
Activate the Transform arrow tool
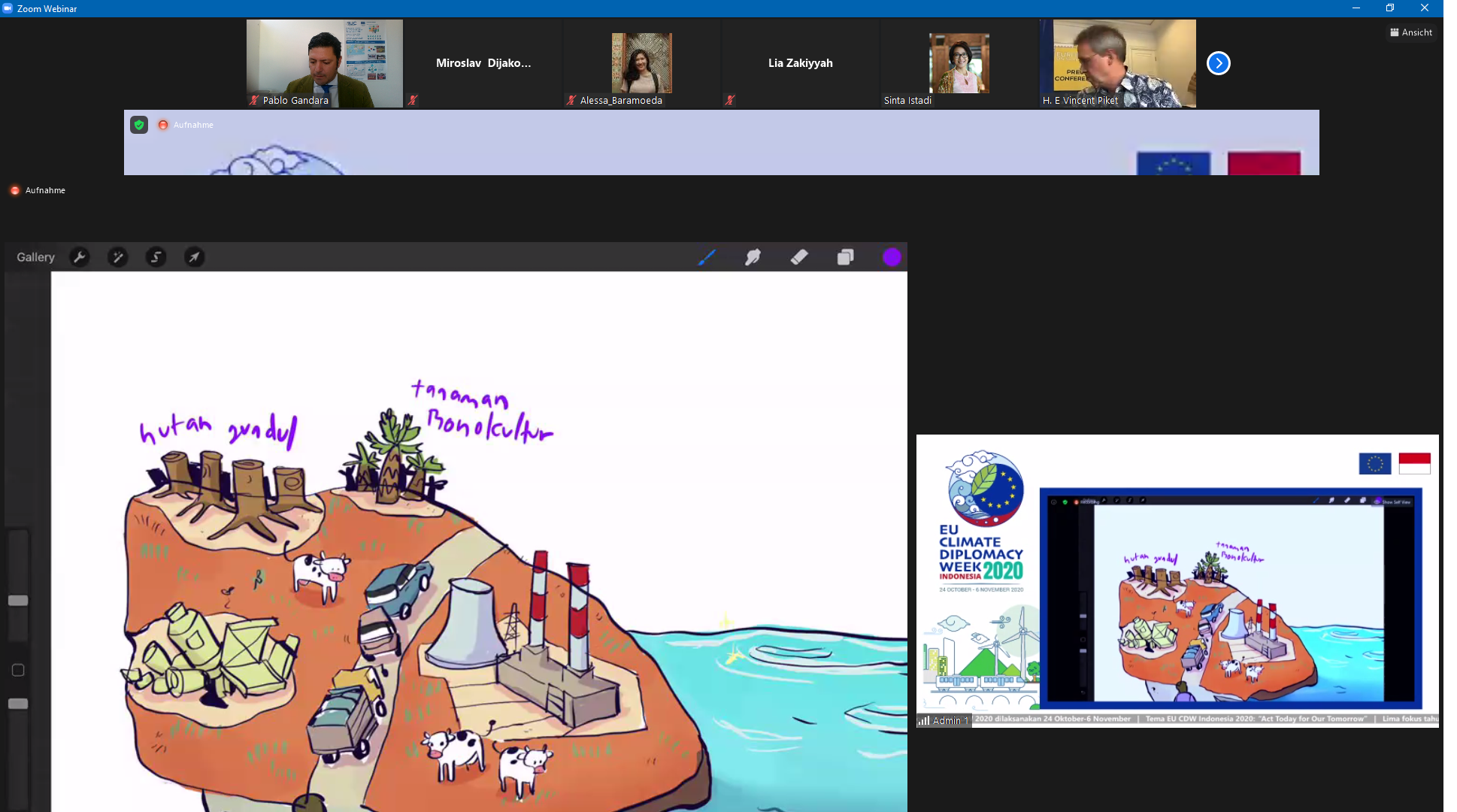(194, 257)
